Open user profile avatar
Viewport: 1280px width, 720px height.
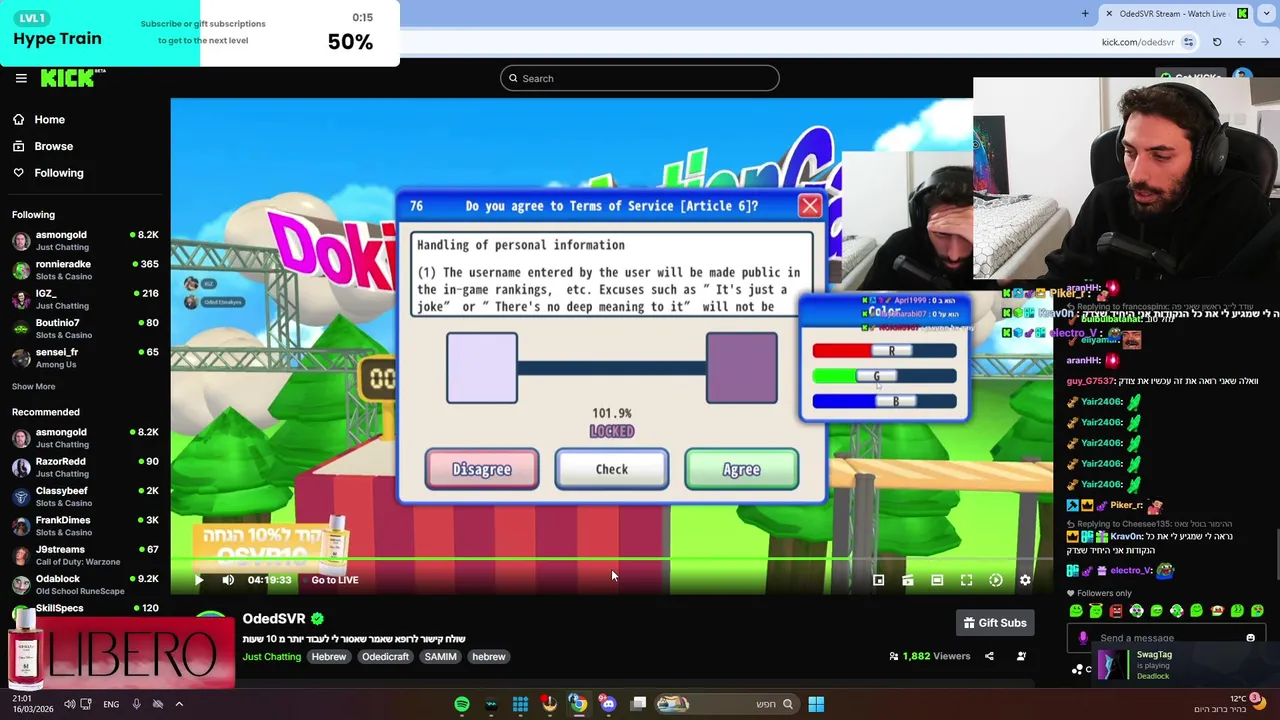(x=1242, y=78)
